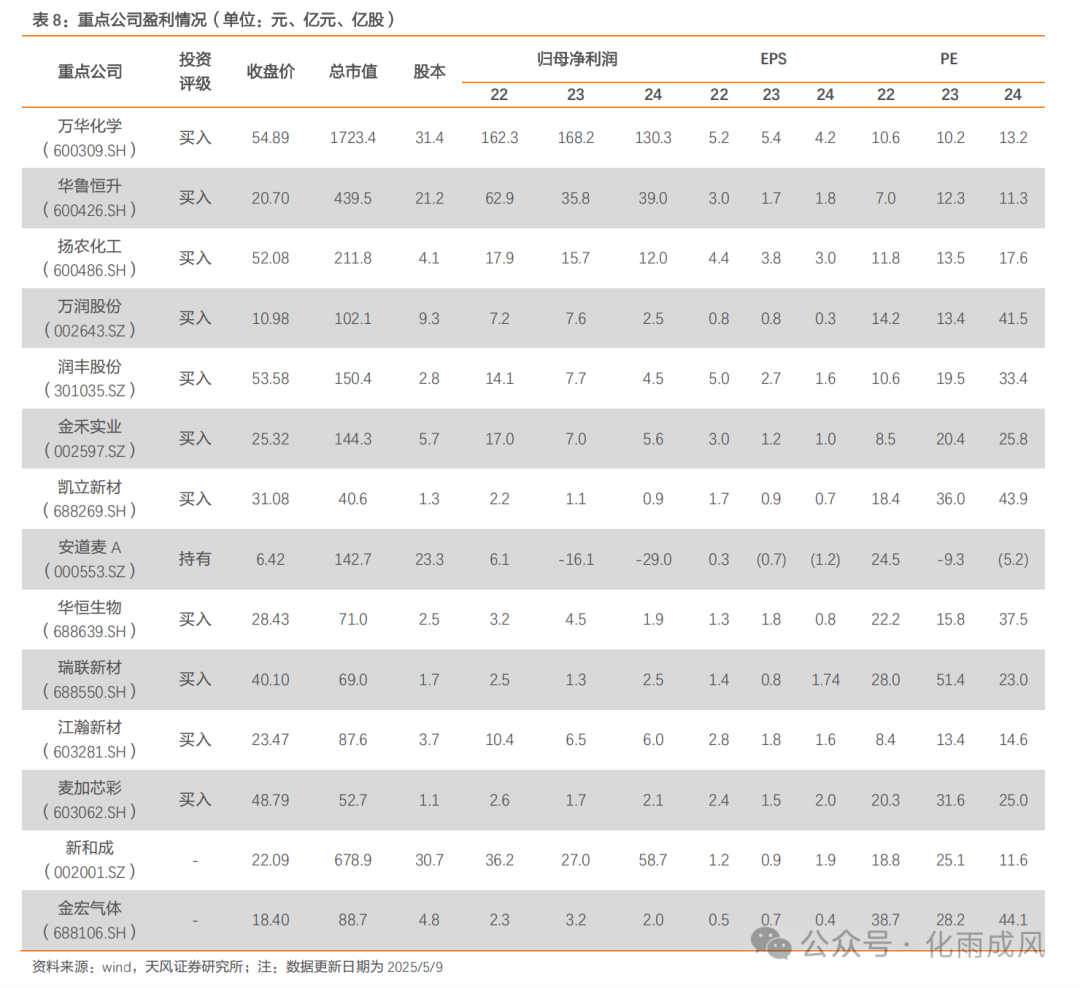This screenshot has width=1080, height=988.
Task: Click company name '安道麦 A'
Action: 90,548
